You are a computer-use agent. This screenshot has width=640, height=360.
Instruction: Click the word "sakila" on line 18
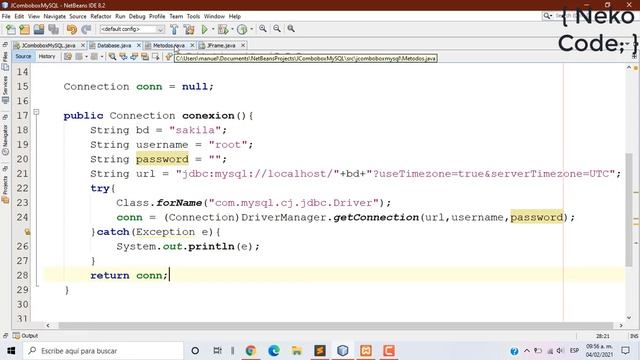(195, 130)
